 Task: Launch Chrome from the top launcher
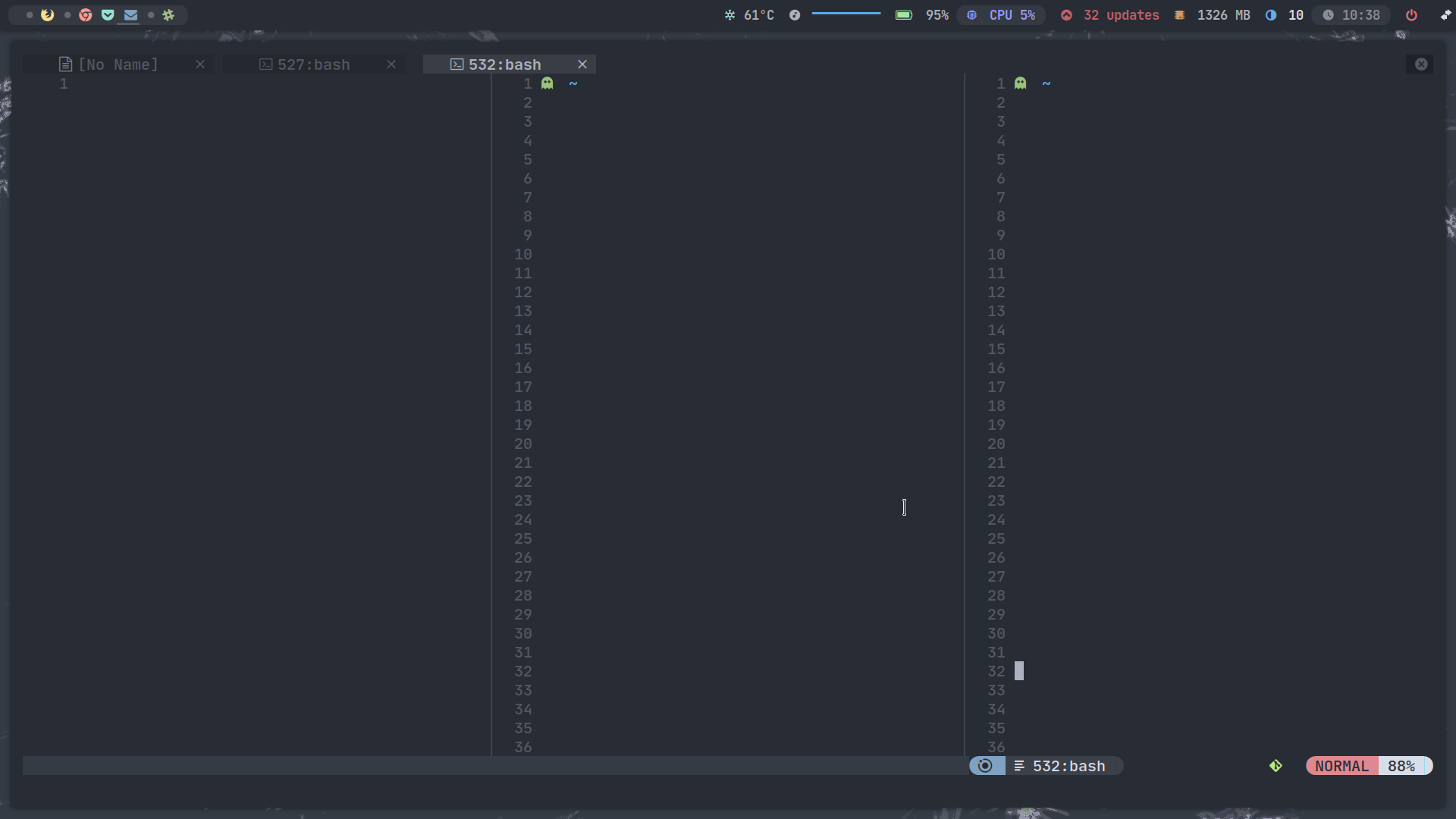85,15
